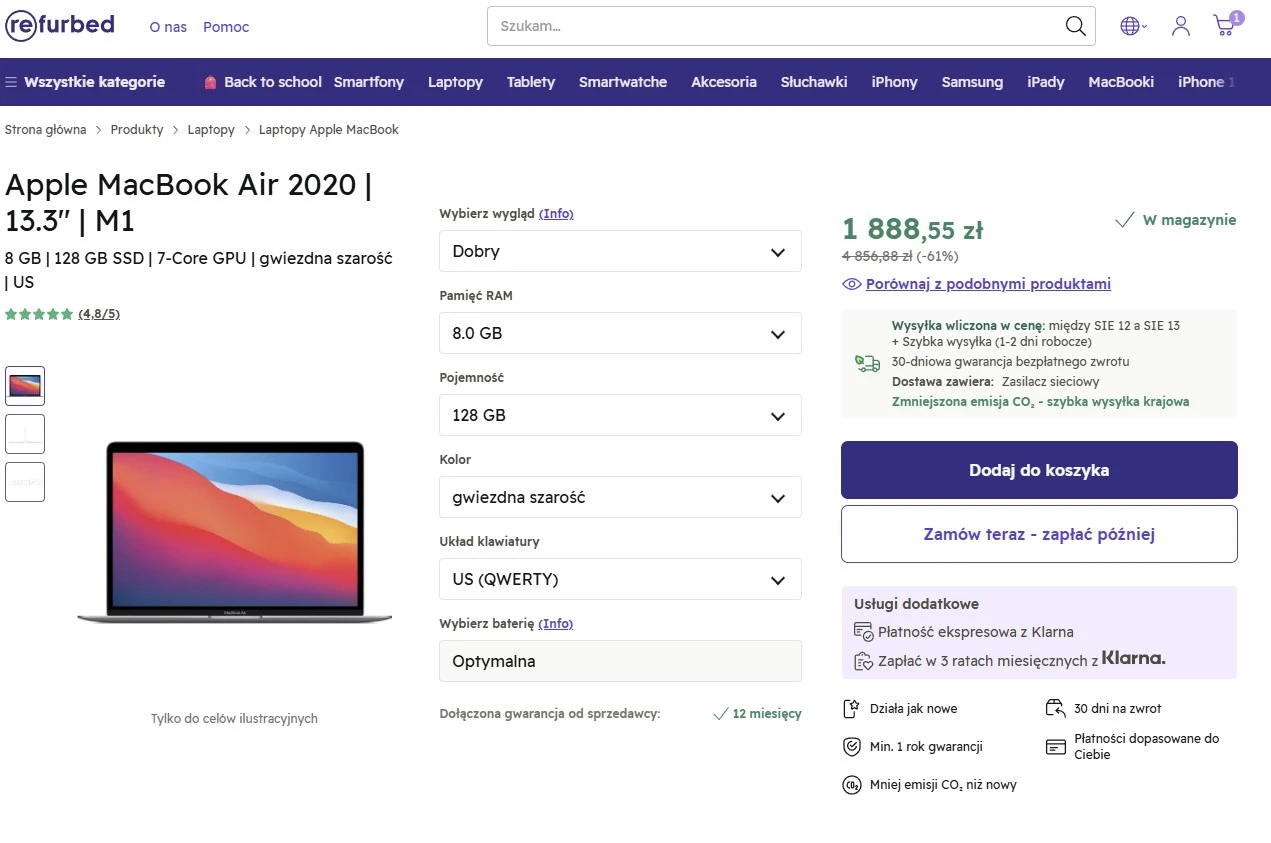Click the 30 dni na zwrot icon
Image resolution: width=1271 pixels, height=843 pixels.
(x=1055, y=709)
